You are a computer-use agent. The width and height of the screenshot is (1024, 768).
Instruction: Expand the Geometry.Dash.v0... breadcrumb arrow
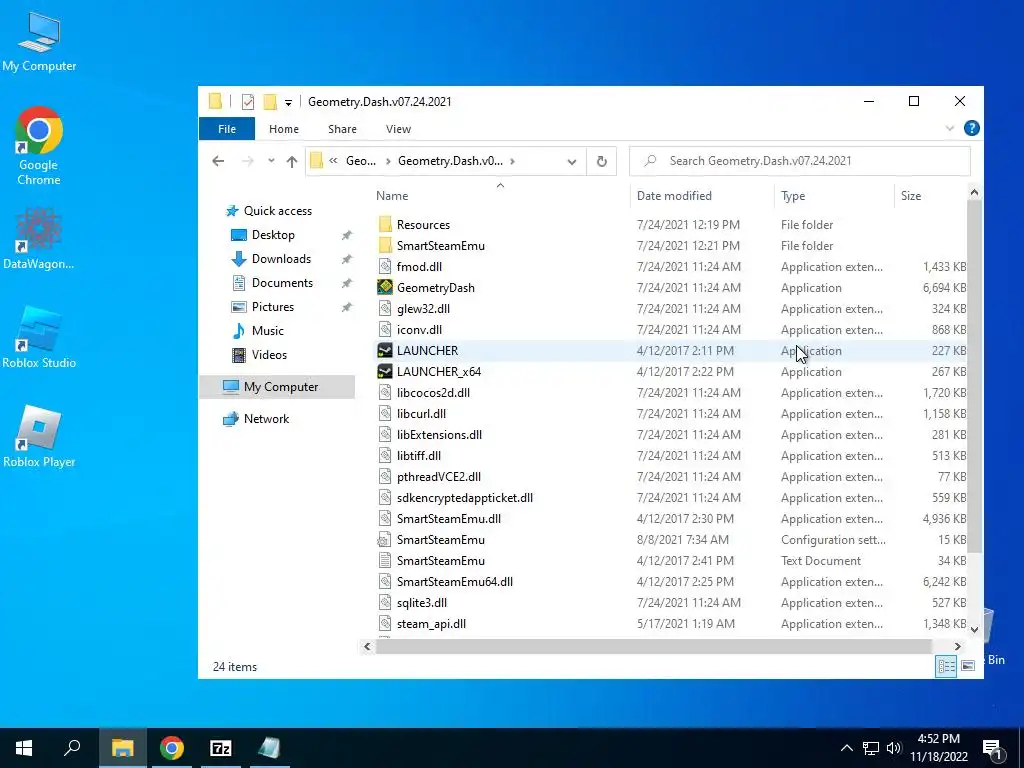coord(513,161)
